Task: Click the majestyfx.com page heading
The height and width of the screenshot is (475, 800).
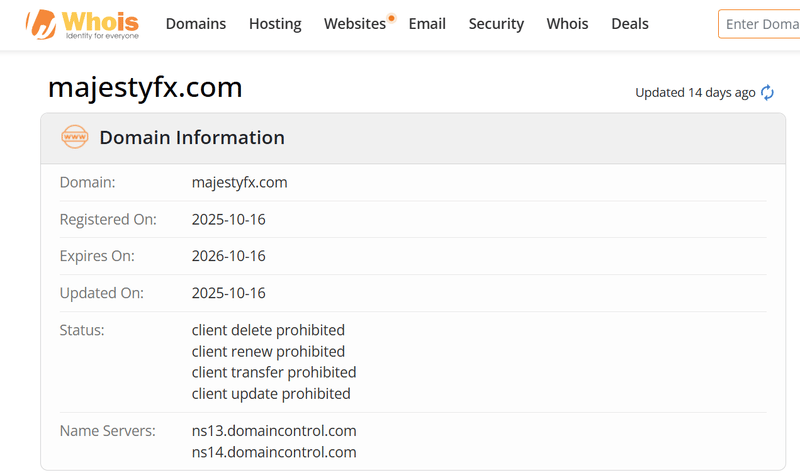Action: coord(145,88)
